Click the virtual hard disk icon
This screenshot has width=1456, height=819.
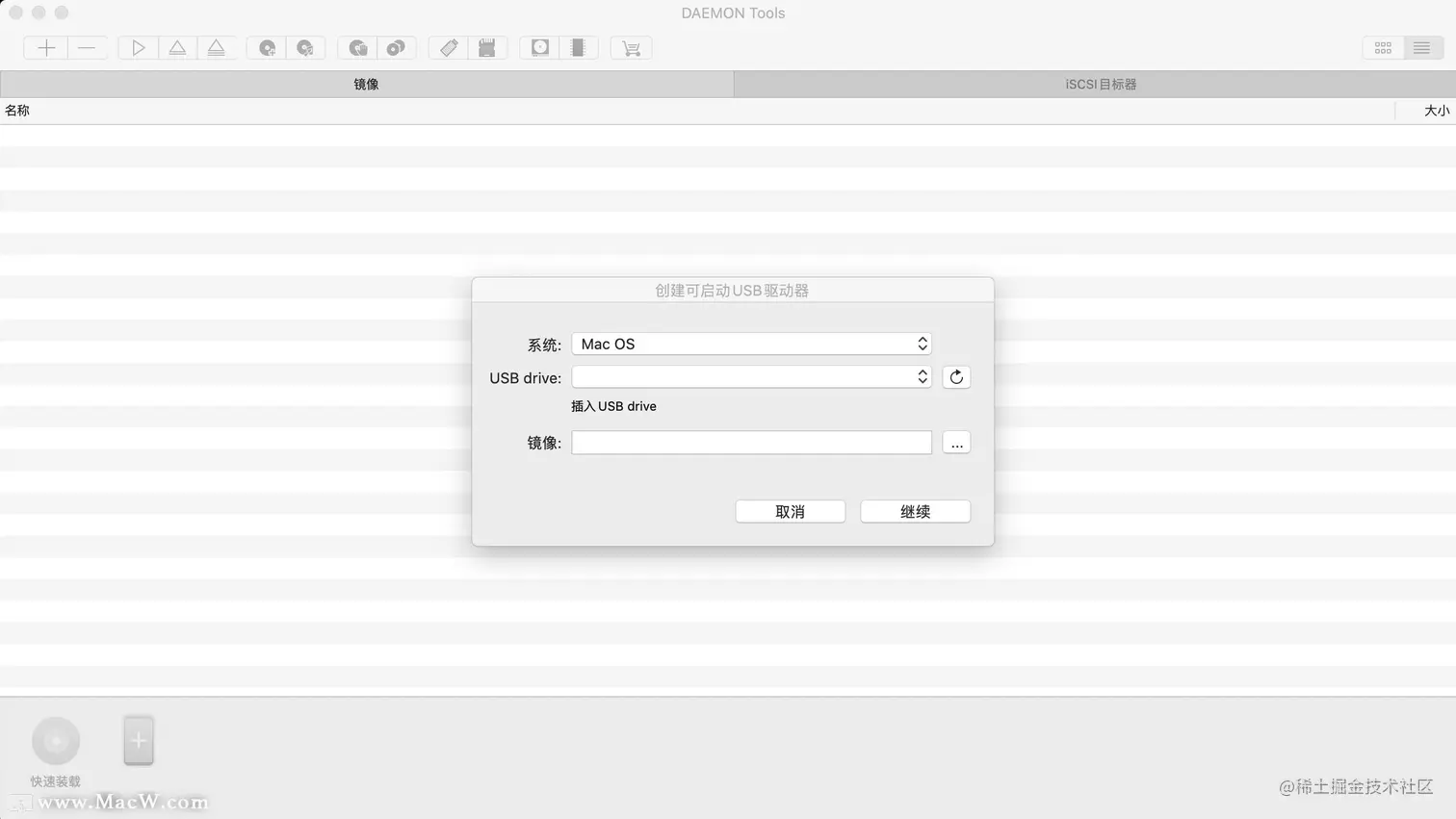click(539, 48)
